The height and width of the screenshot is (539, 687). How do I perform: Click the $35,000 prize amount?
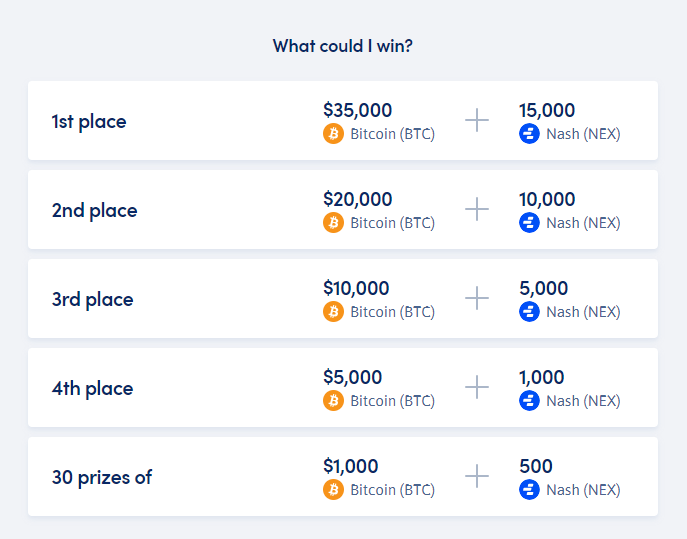click(357, 110)
